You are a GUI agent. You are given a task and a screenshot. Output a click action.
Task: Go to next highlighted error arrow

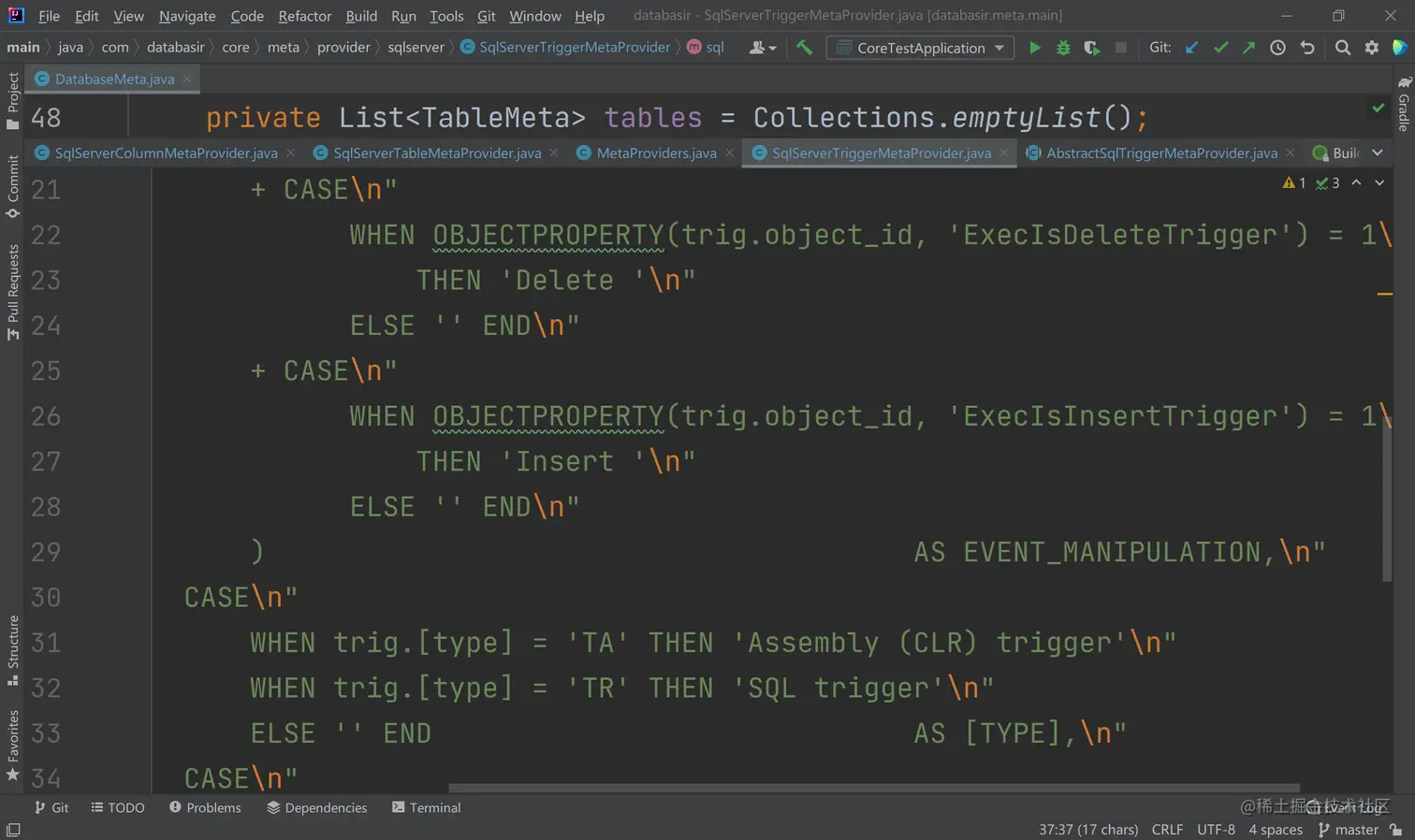(1379, 182)
